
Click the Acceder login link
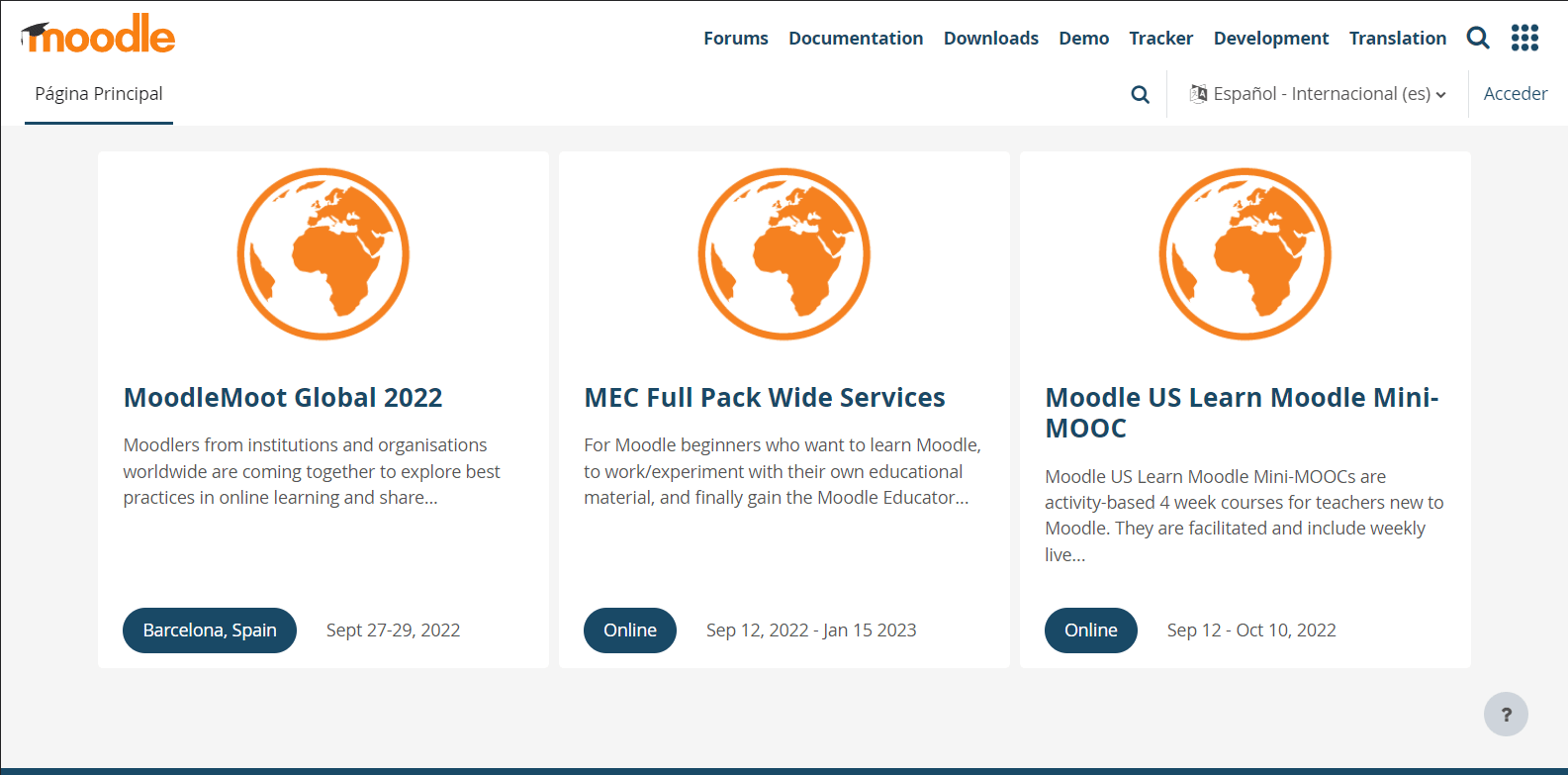coord(1516,94)
